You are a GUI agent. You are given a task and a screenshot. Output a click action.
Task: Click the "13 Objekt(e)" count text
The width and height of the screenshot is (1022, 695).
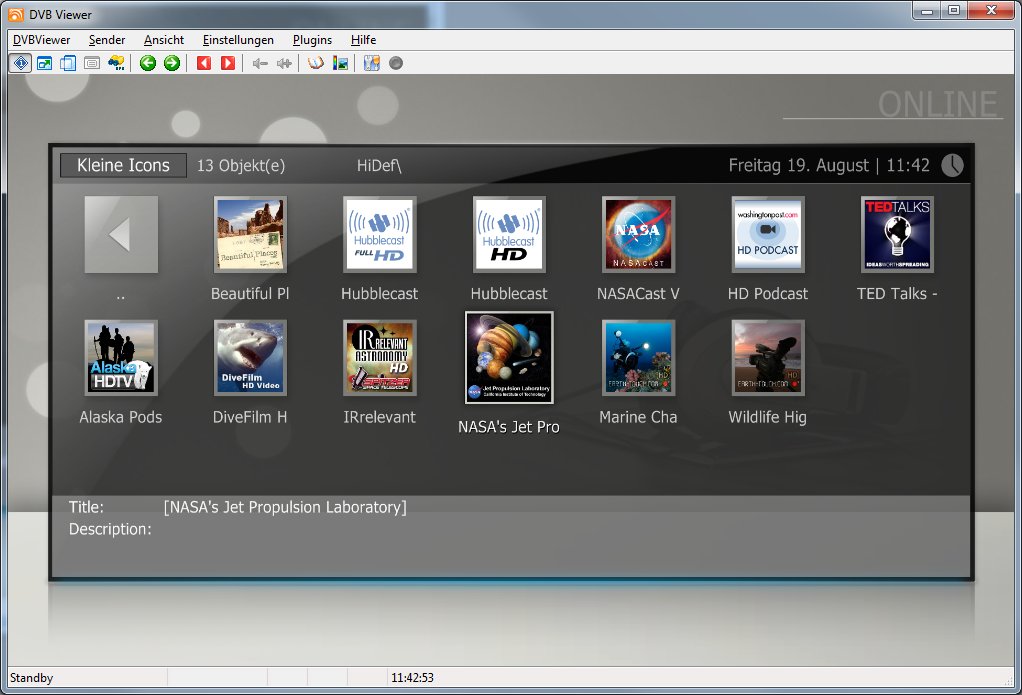241,166
